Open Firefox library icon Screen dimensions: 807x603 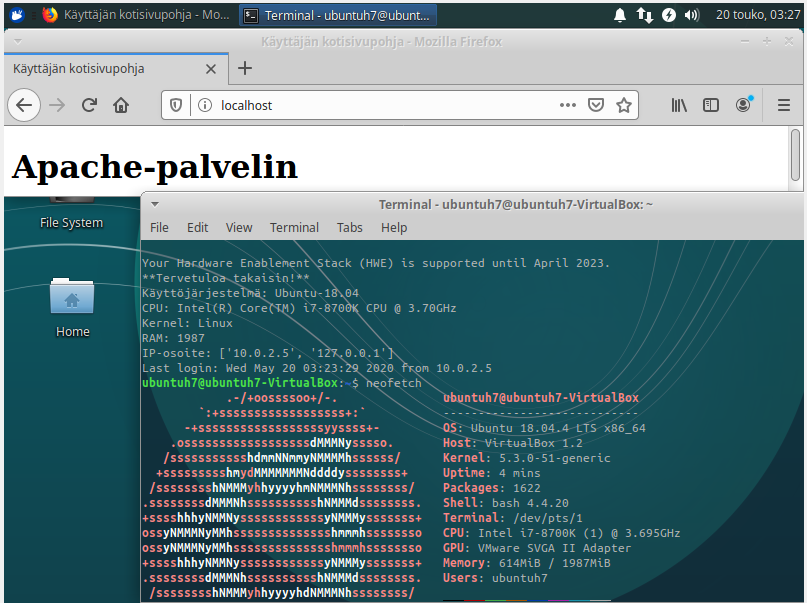(x=680, y=105)
